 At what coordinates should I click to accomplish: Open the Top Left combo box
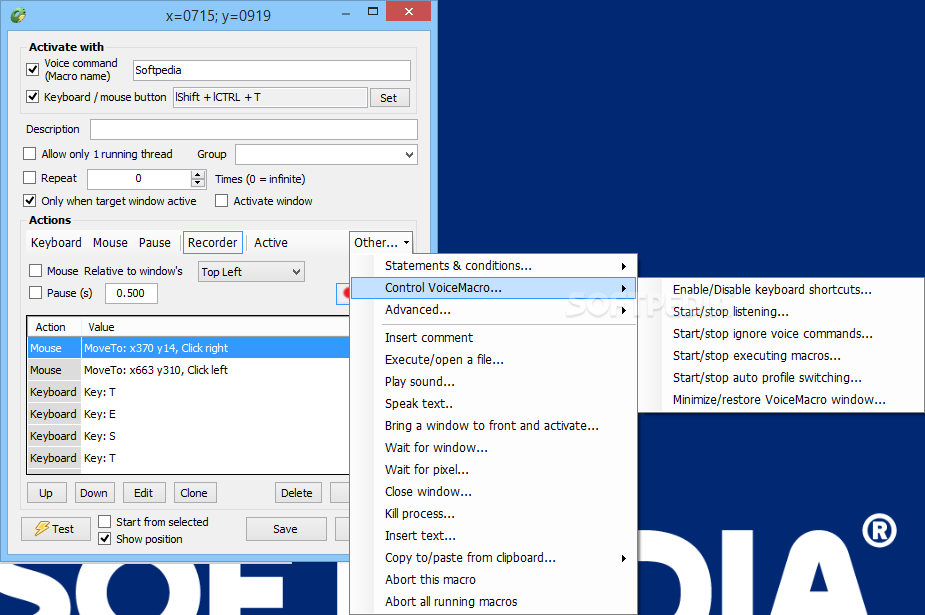point(251,271)
